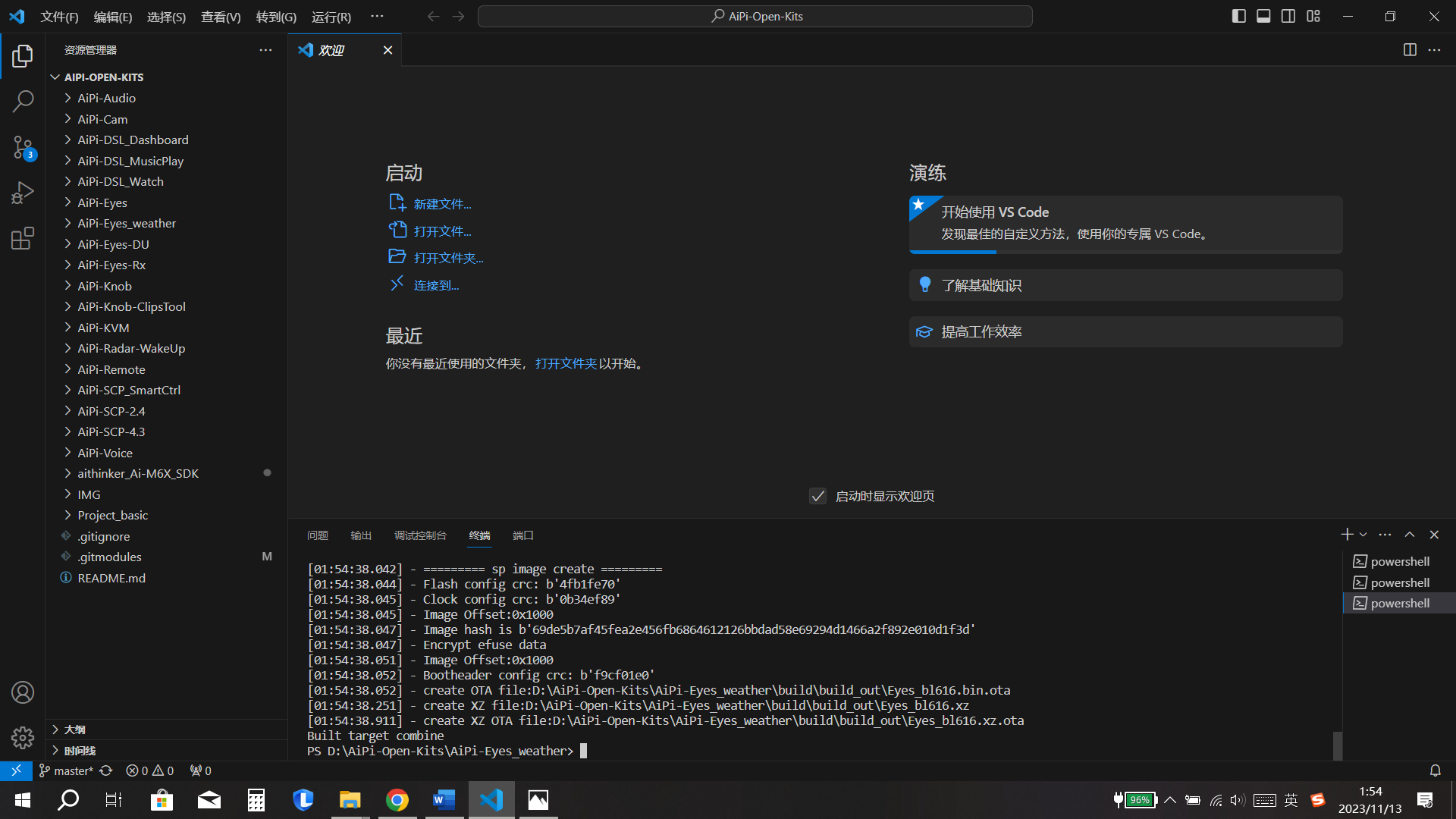1456x819 pixels.
Task: Split the editor to the right
Action: 1410,50
